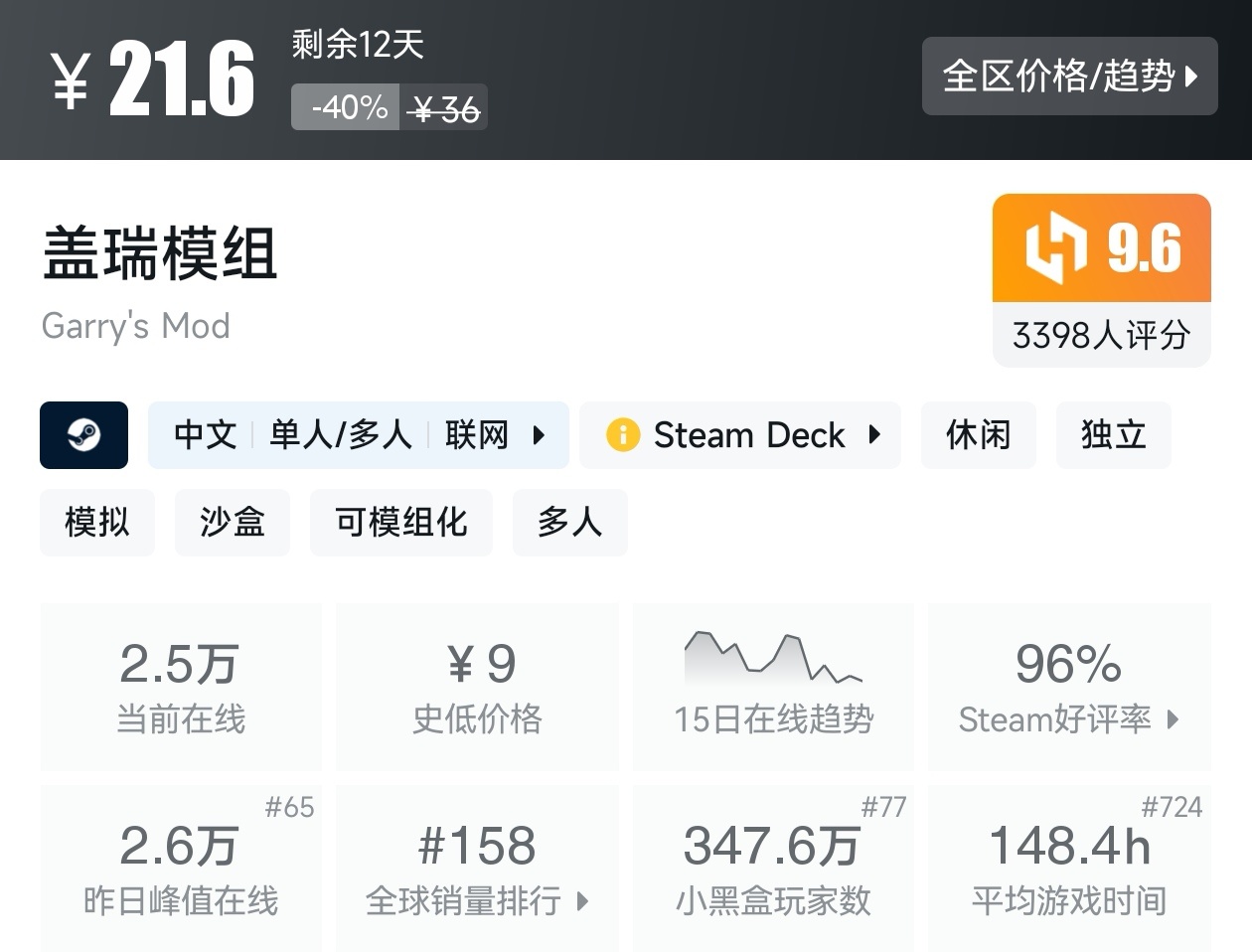
Task: Click the 模拟 simulation tag
Action: pyautogui.click(x=97, y=523)
